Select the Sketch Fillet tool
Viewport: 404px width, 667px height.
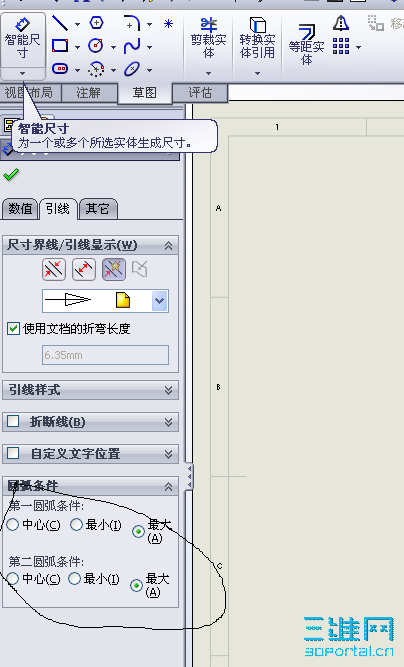(x=131, y=23)
